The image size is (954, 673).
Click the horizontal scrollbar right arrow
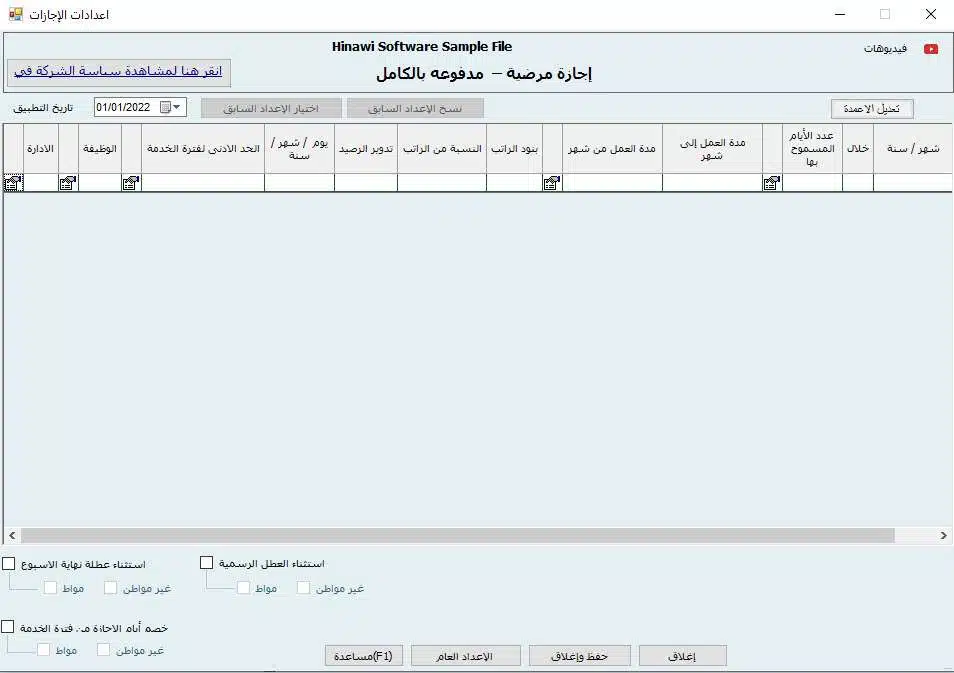(x=944, y=536)
